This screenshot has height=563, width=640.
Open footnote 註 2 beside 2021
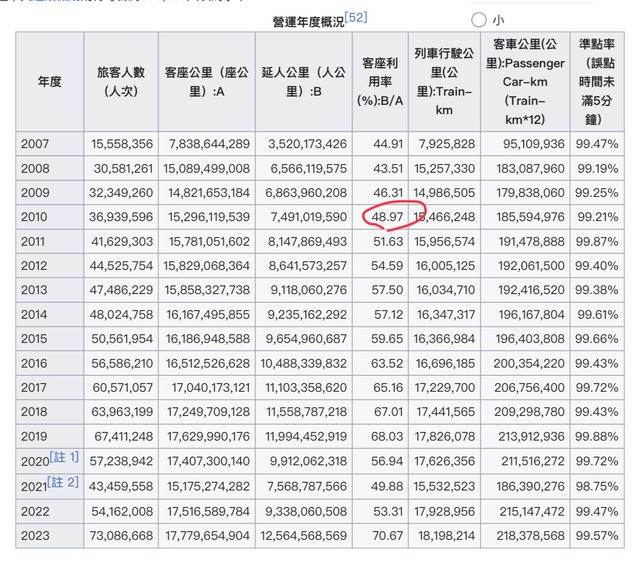point(62,481)
